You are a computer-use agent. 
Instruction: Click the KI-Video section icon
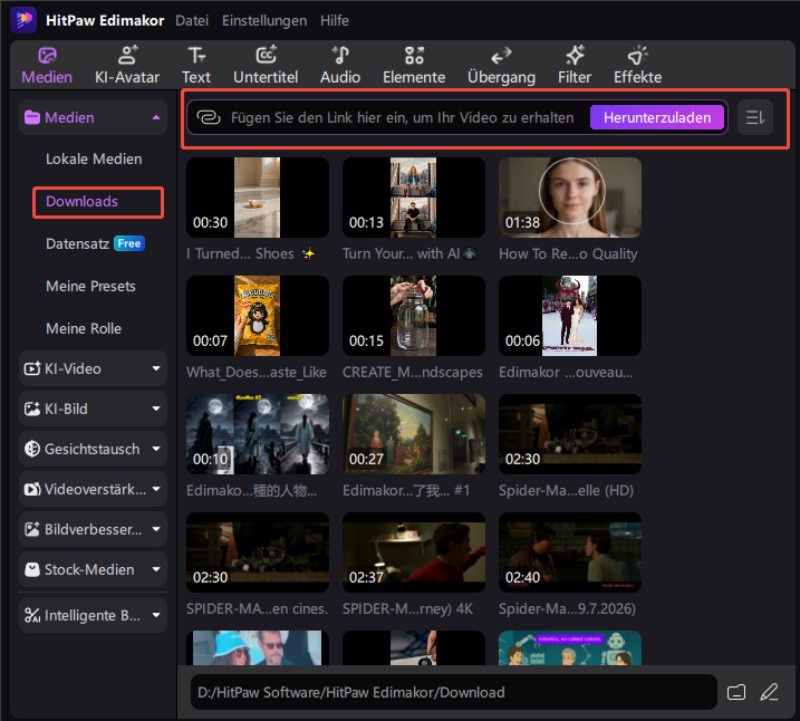point(32,368)
